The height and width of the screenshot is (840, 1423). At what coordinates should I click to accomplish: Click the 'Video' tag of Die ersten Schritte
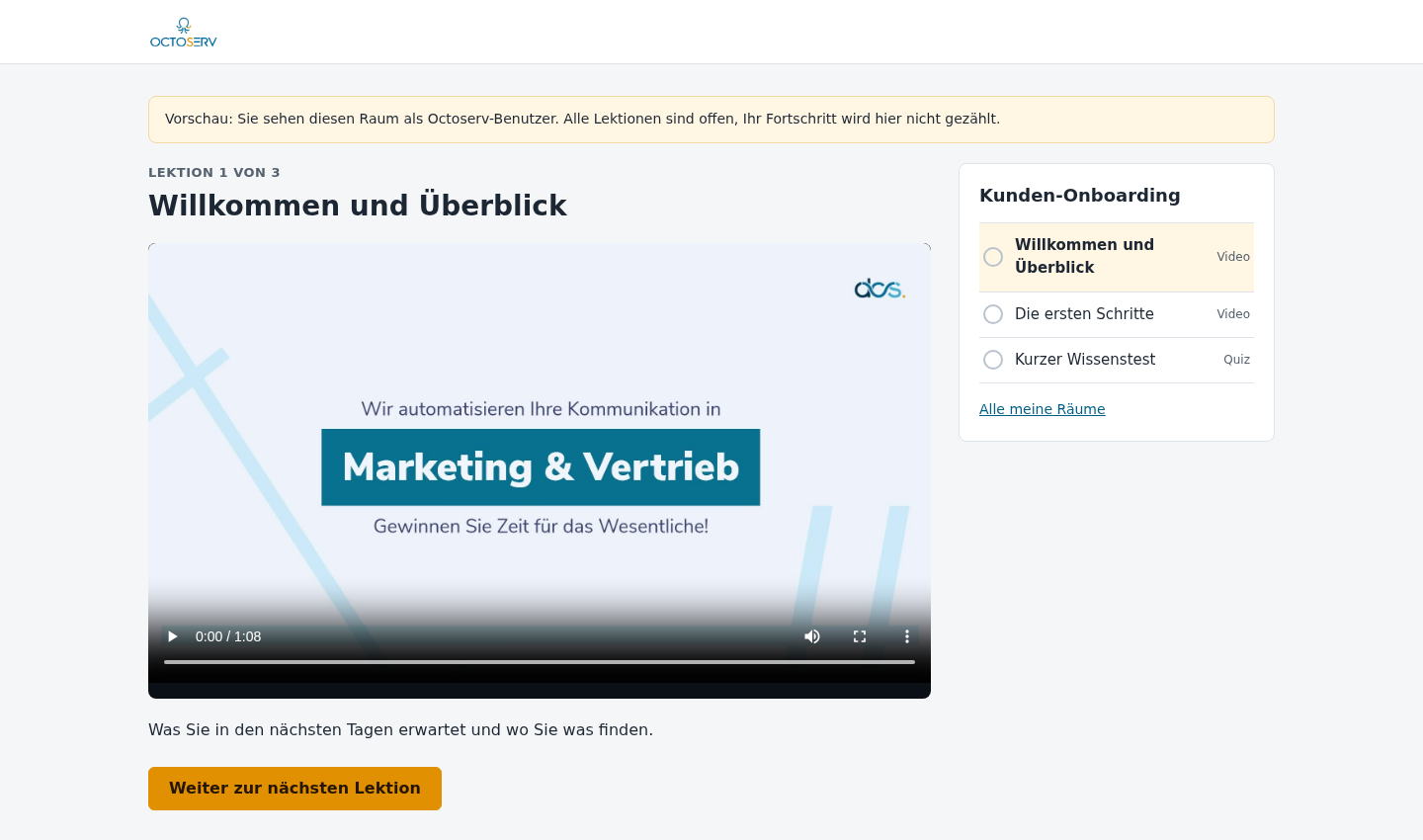click(x=1233, y=314)
